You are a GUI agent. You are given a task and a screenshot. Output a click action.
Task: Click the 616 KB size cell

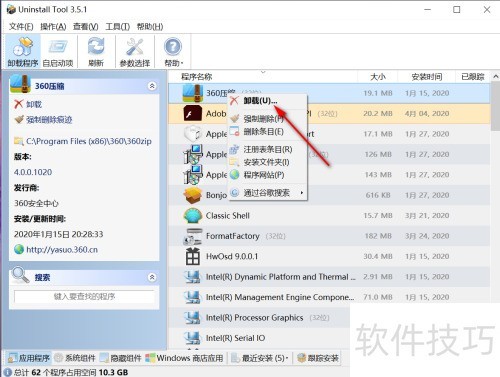378,195
